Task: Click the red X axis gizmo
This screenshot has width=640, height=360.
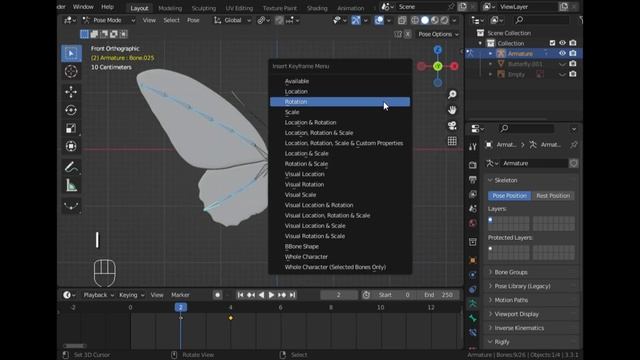Action: click(x=454, y=66)
